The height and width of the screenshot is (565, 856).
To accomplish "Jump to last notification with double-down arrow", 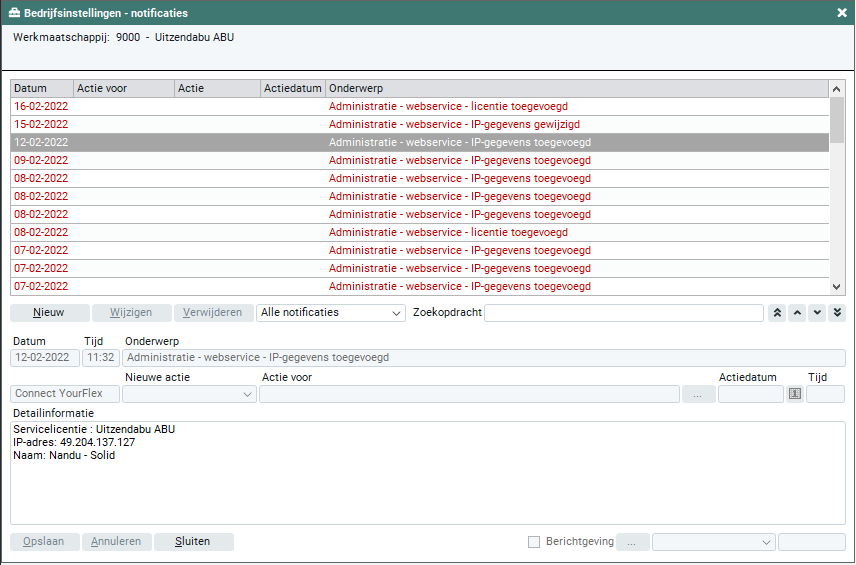I will tap(837, 313).
